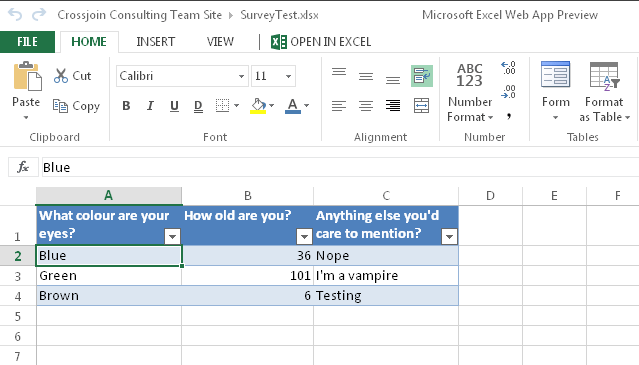Image resolution: width=639 pixels, height=365 pixels.
Task: Align text right
Action: click(393, 106)
